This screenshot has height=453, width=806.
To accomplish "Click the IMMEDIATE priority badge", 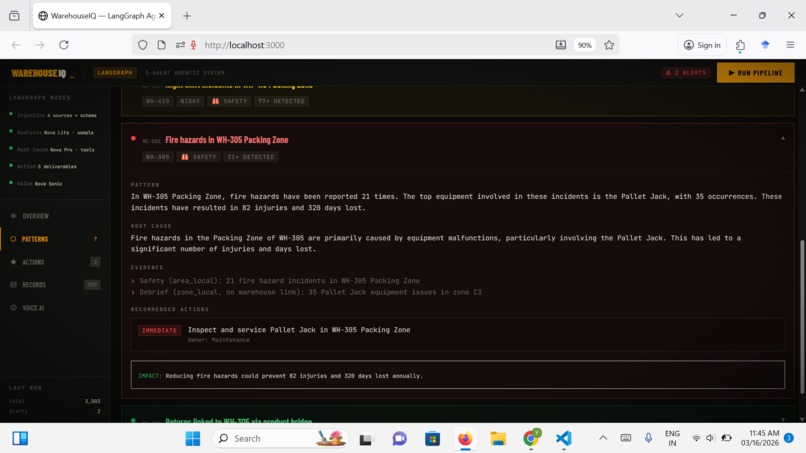I will coord(159,331).
